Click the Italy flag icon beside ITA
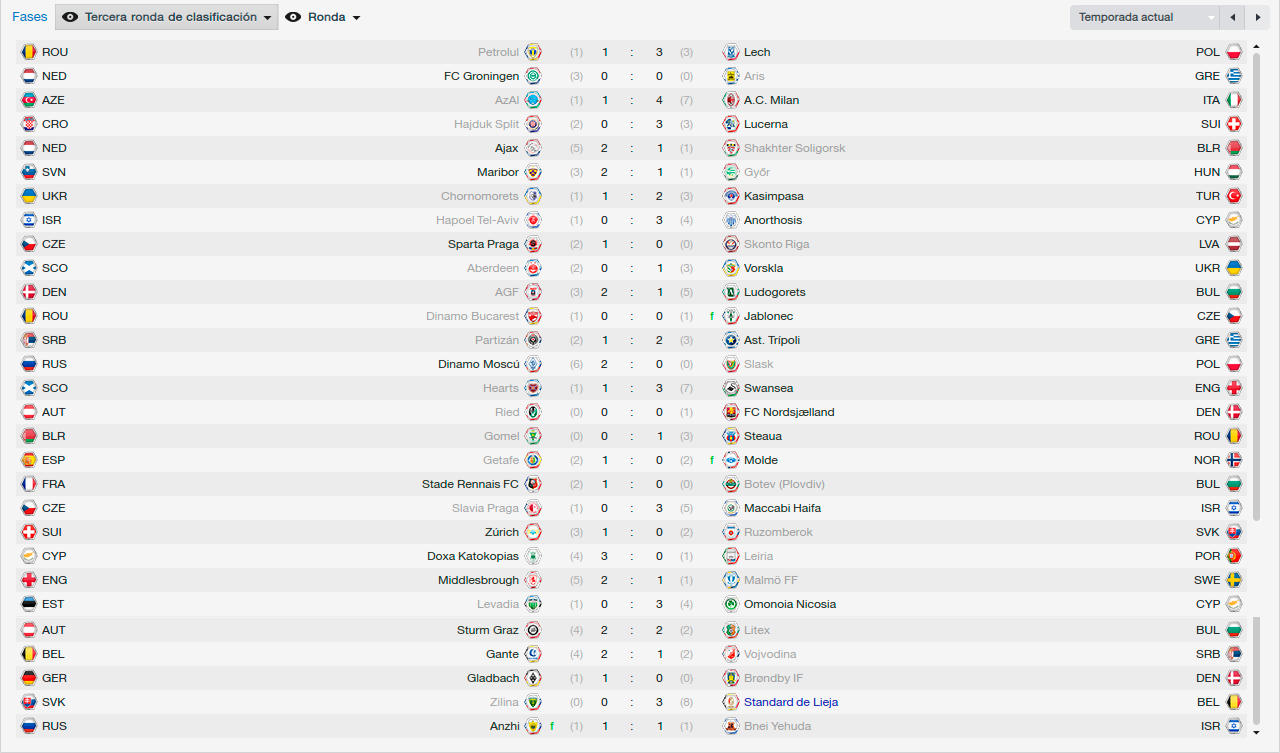 click(x=1234, y=100)
